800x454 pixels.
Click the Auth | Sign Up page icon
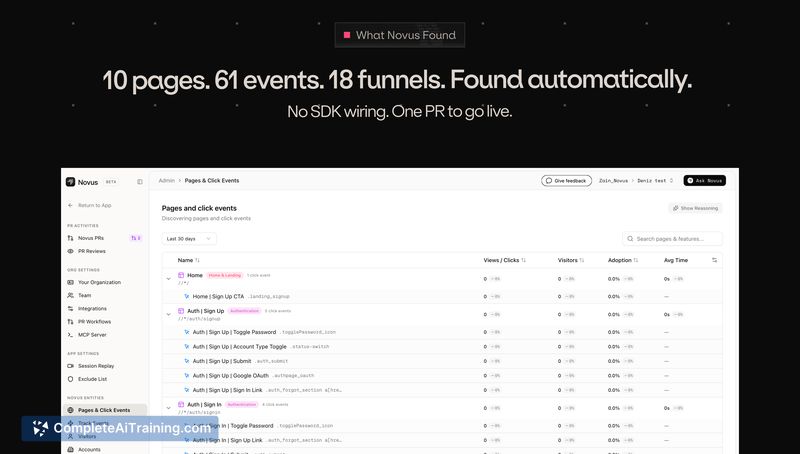[181, 311]
